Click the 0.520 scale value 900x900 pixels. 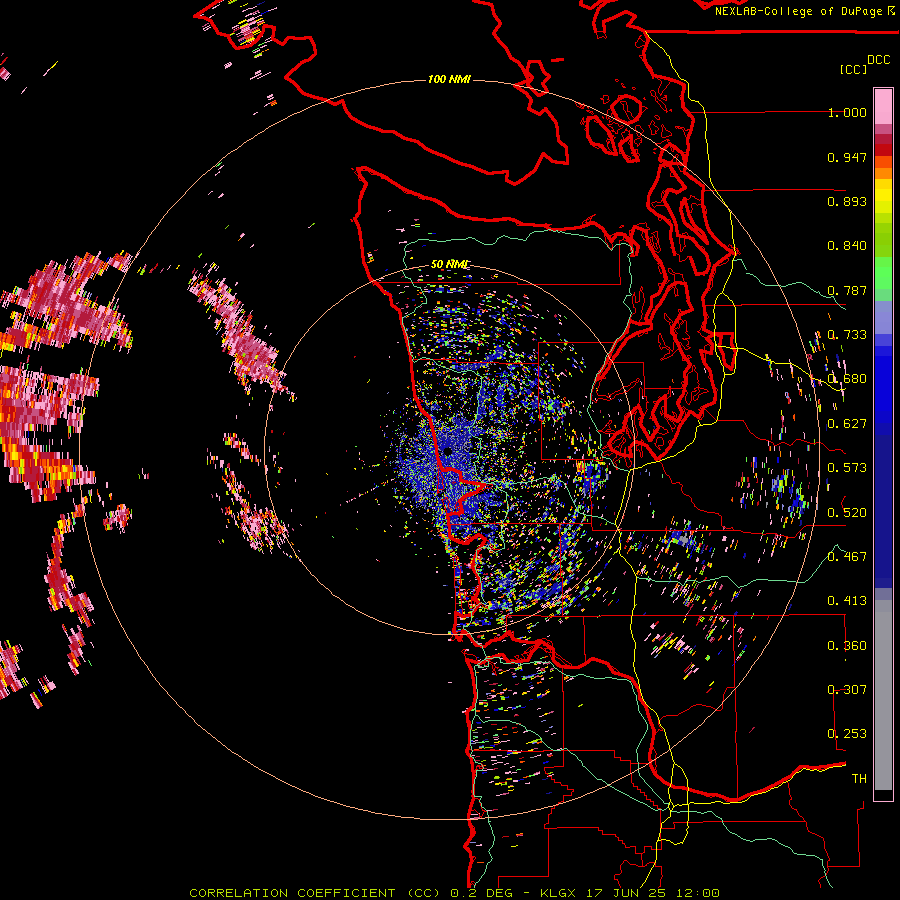click(847, 512)
